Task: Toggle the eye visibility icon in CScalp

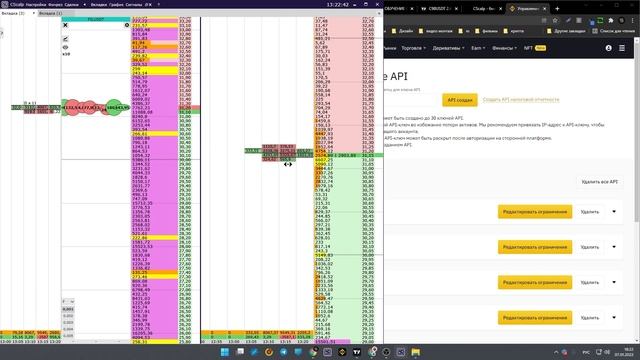Action: click(65, 47)
